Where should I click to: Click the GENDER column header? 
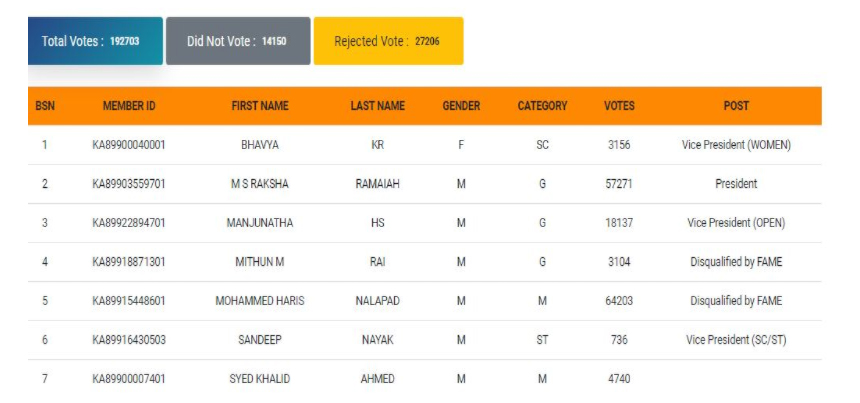(x=461, y=106)
